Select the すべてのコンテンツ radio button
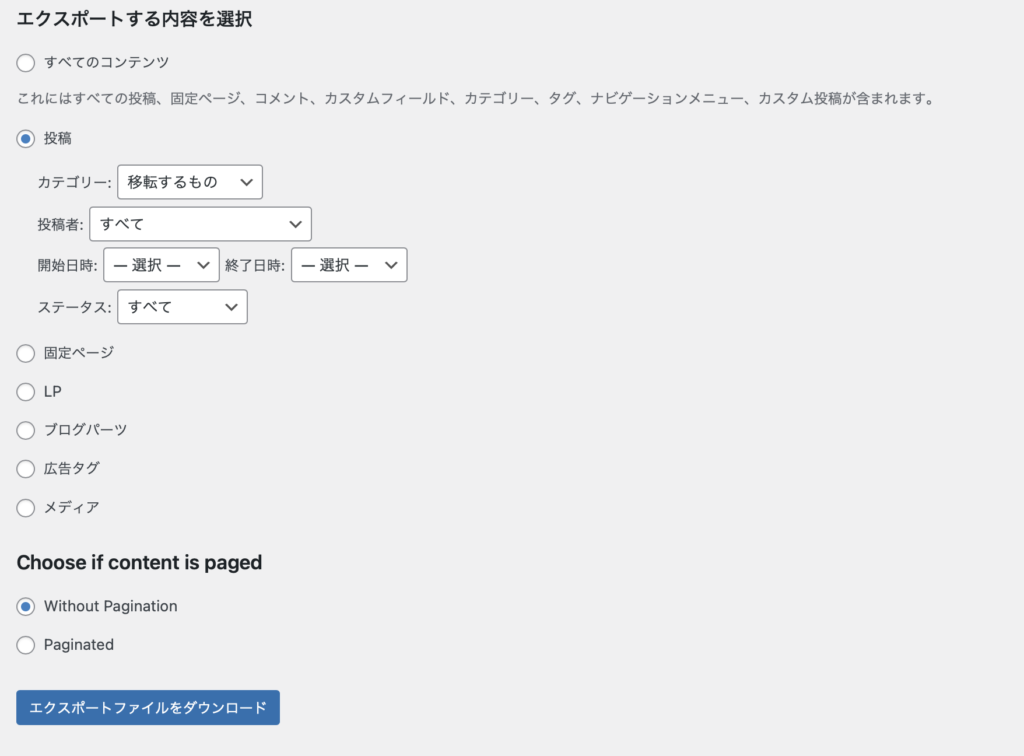The width and height of the screenshot is (1024, 756). coord(26,62)
